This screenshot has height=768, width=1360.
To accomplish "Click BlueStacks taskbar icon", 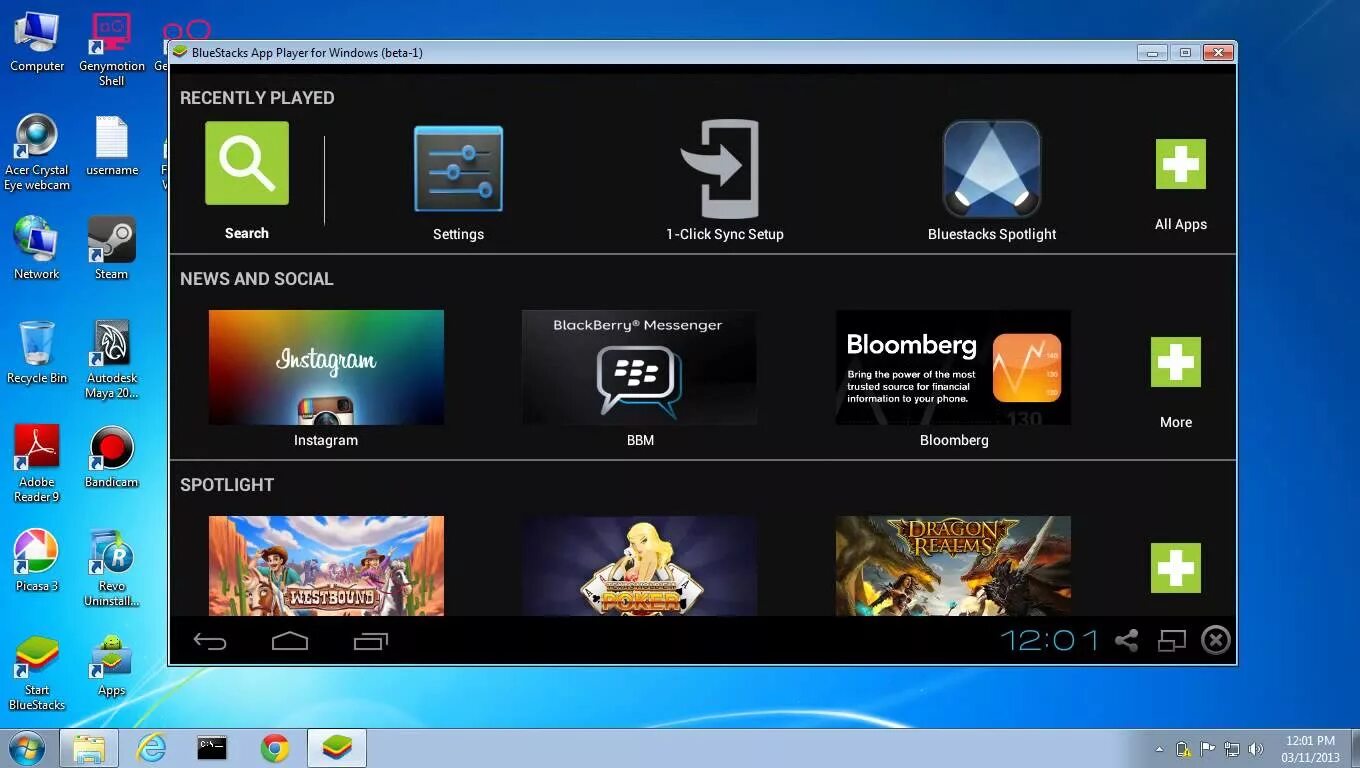I will point(337,748).
